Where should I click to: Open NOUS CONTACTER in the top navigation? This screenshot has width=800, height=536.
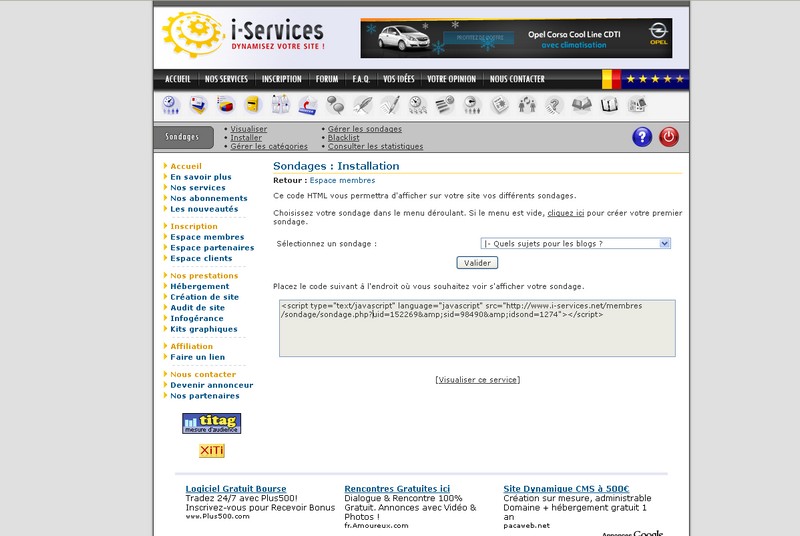[517, 79]
